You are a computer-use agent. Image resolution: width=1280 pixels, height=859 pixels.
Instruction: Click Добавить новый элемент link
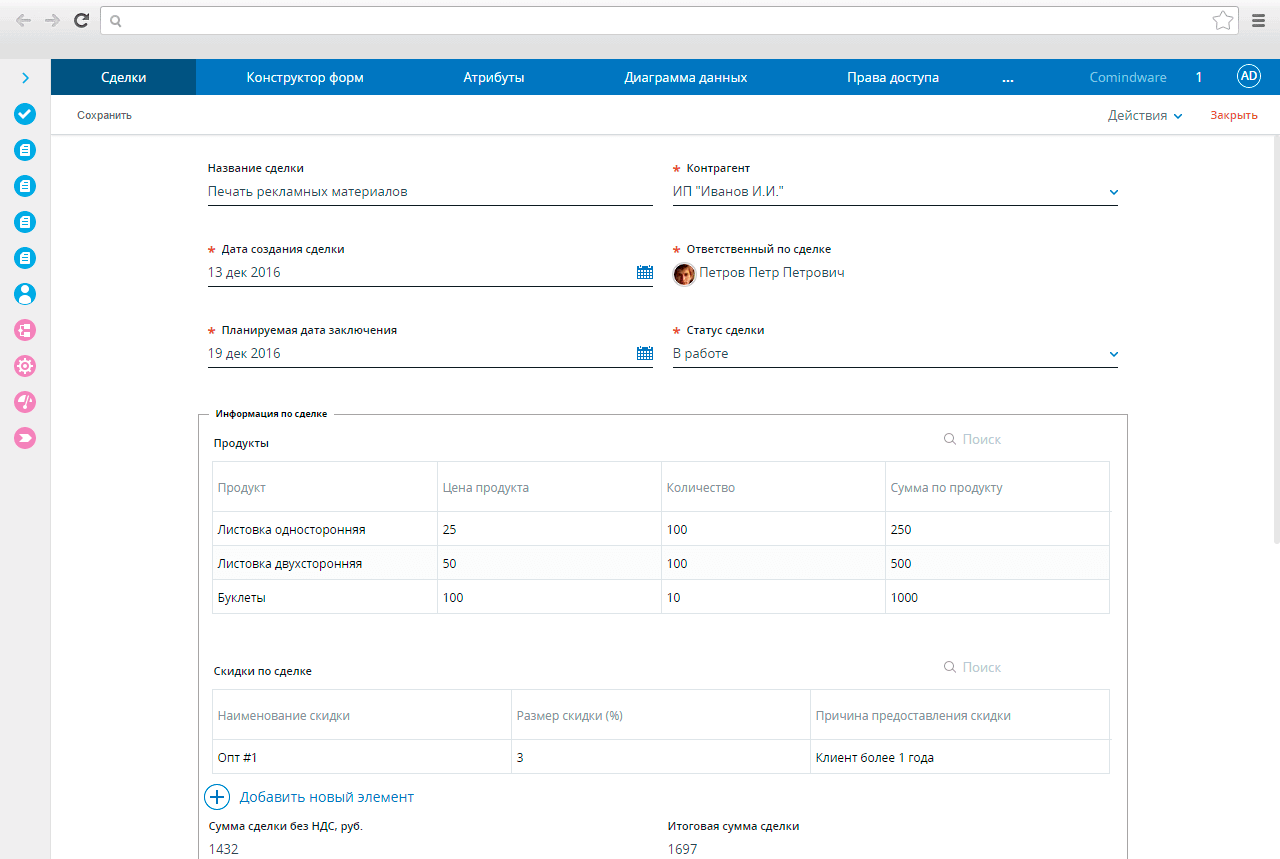[325, 797]
